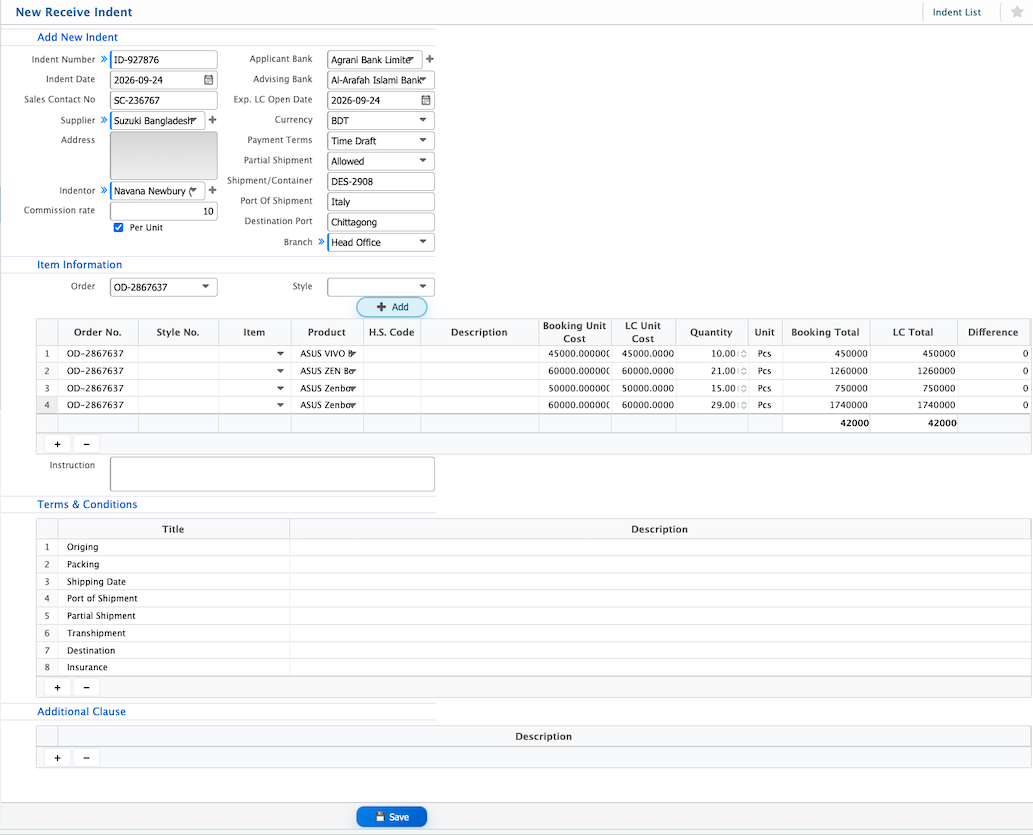Add a row to the items table
The height and width of the screenshot is (835, 1033).
coord(57,444)
